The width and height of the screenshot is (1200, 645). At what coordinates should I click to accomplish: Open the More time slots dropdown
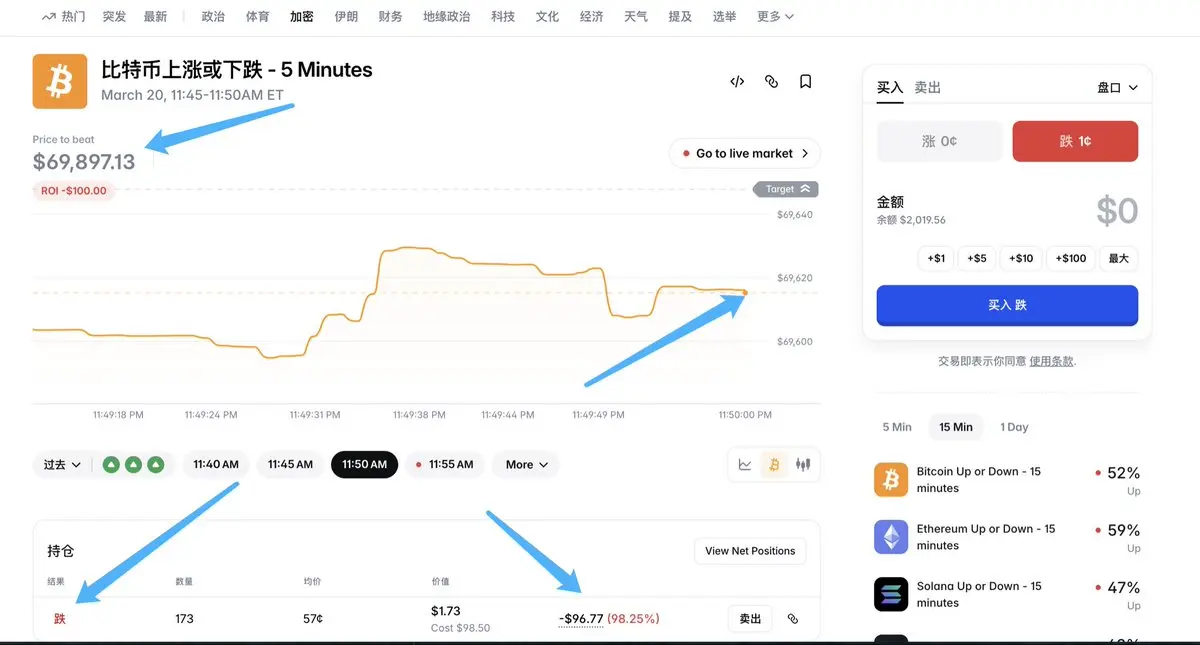click(x=527, y=464)
